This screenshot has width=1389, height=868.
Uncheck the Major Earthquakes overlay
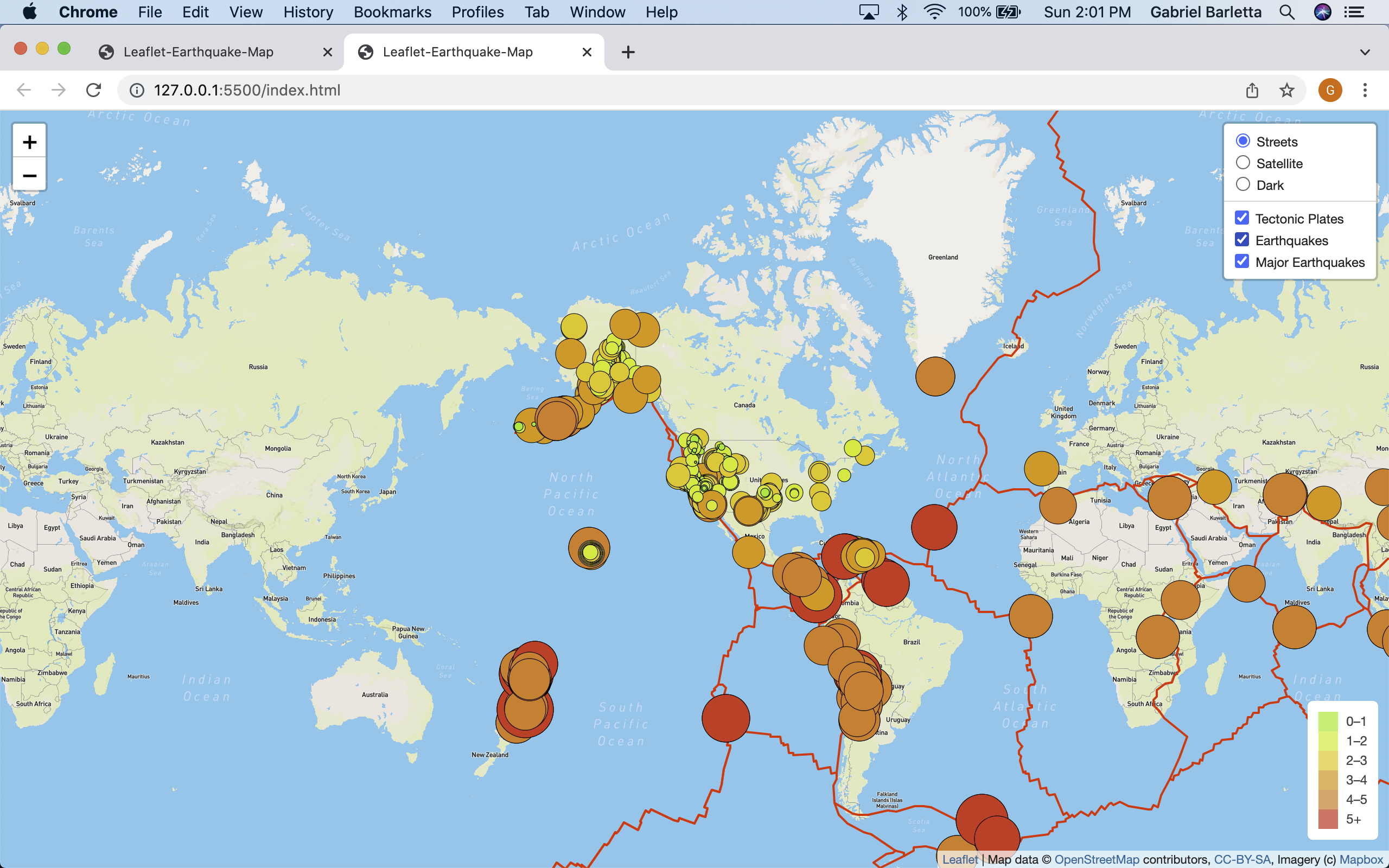[1241, 262]
